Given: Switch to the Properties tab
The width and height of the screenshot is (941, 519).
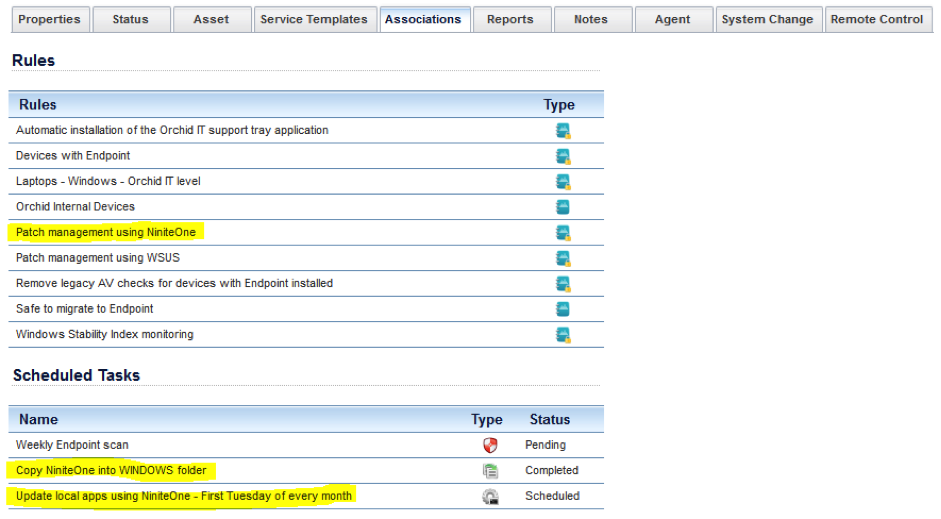Looking at the screenshot, I should coord(50,19).
